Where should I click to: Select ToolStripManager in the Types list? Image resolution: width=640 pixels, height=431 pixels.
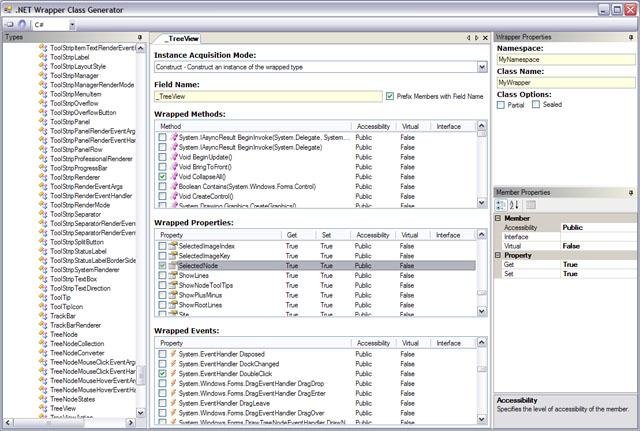click(x=75, y=76)
